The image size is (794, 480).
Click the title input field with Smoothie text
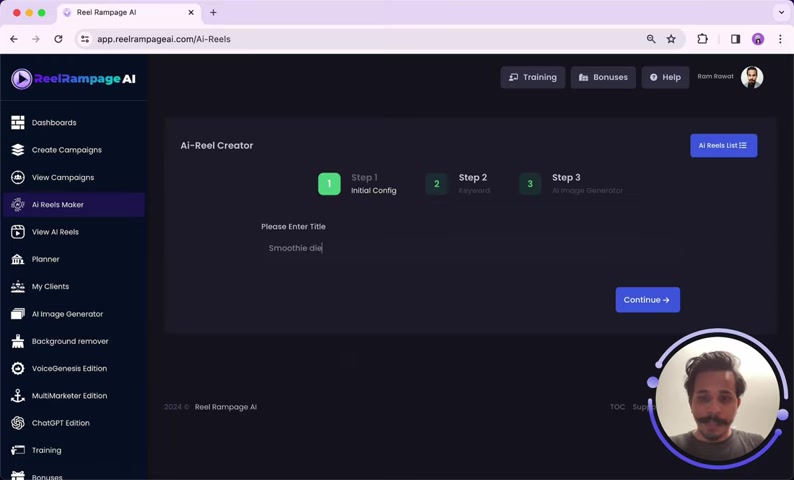pos(470,248)
